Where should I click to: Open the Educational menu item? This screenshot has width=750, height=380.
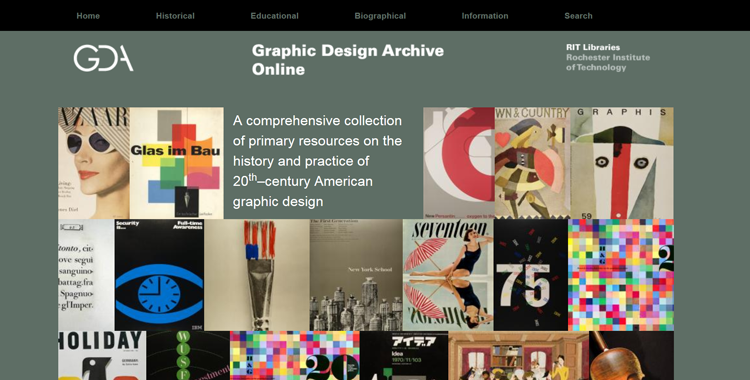pyautogui.click(x=275, y=16)
